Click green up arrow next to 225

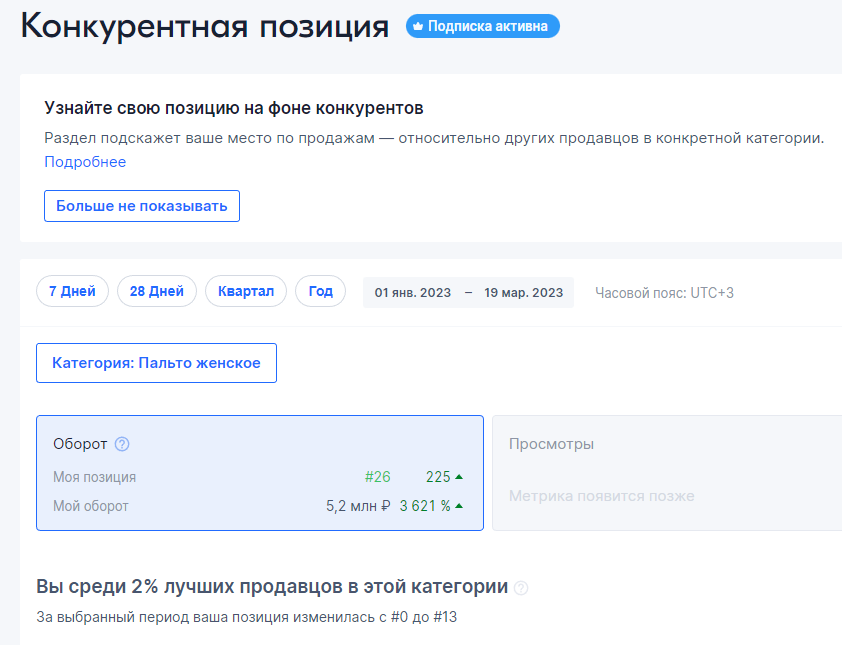[x=458, y=476]
